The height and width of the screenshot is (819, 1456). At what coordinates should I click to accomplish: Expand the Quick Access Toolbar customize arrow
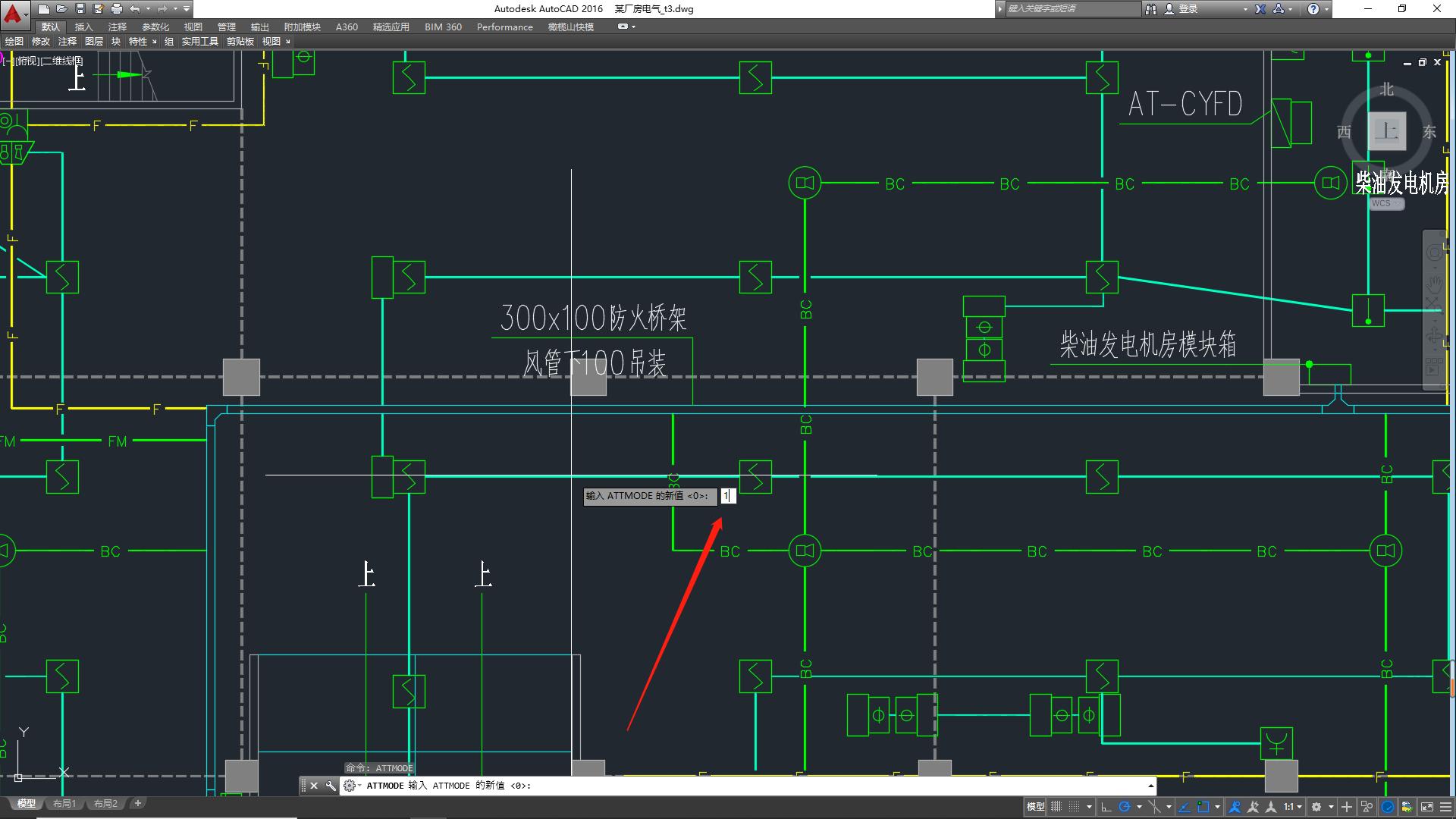pos(187,9)
